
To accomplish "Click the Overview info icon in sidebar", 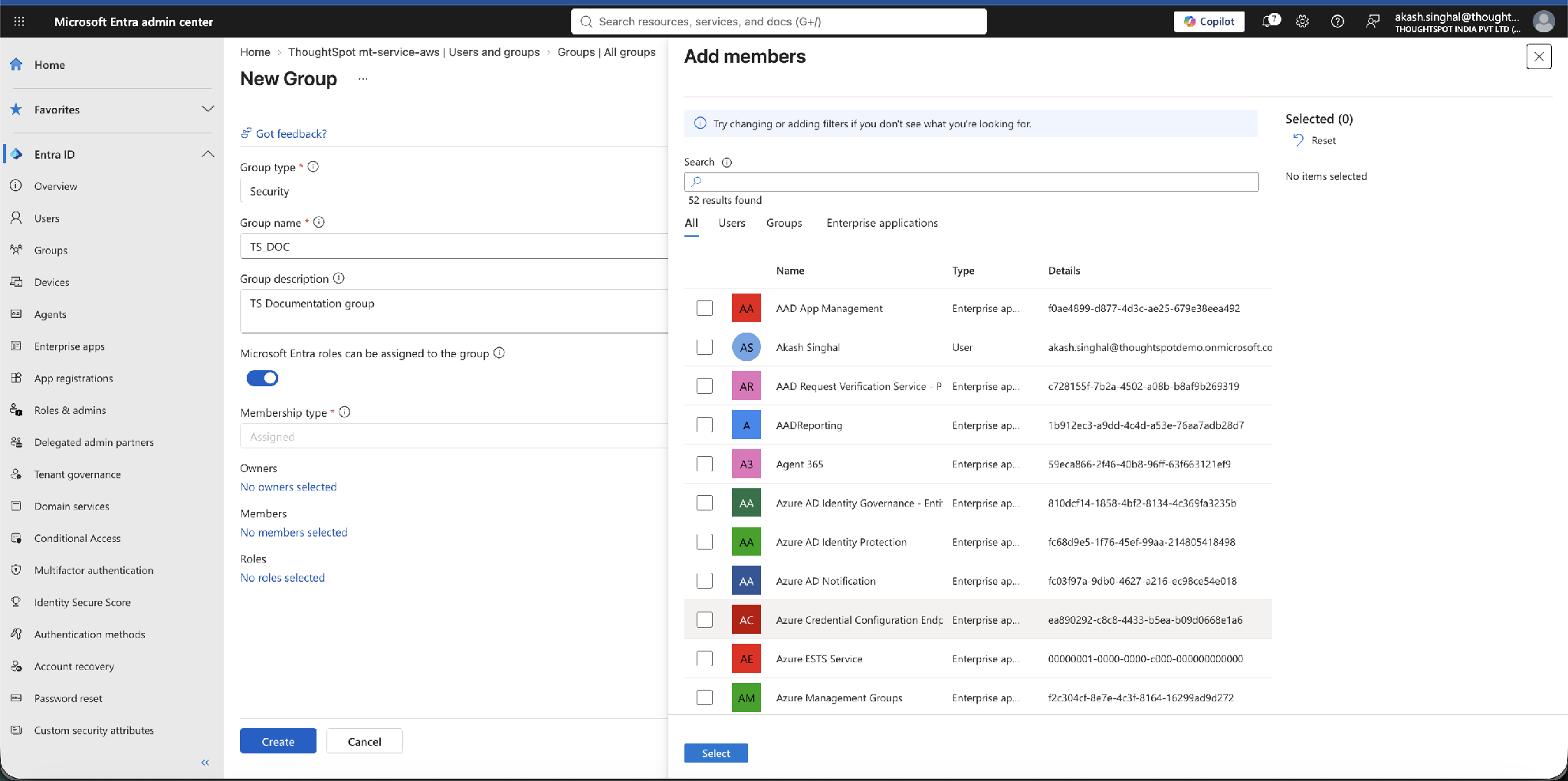I will pos(16,185).
